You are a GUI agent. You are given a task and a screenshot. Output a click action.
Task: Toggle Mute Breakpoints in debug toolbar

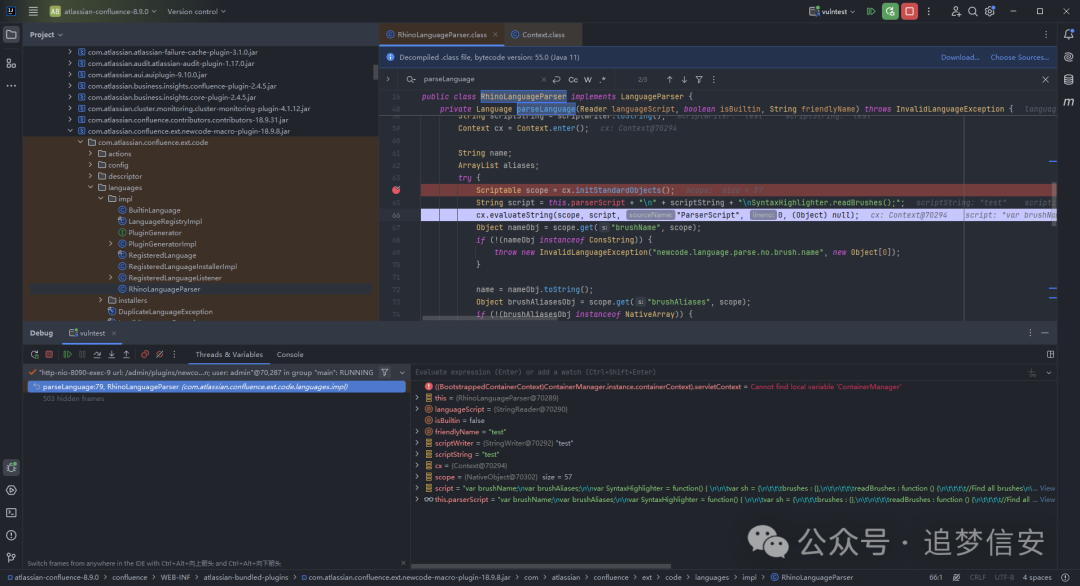(x=159, y=355)
